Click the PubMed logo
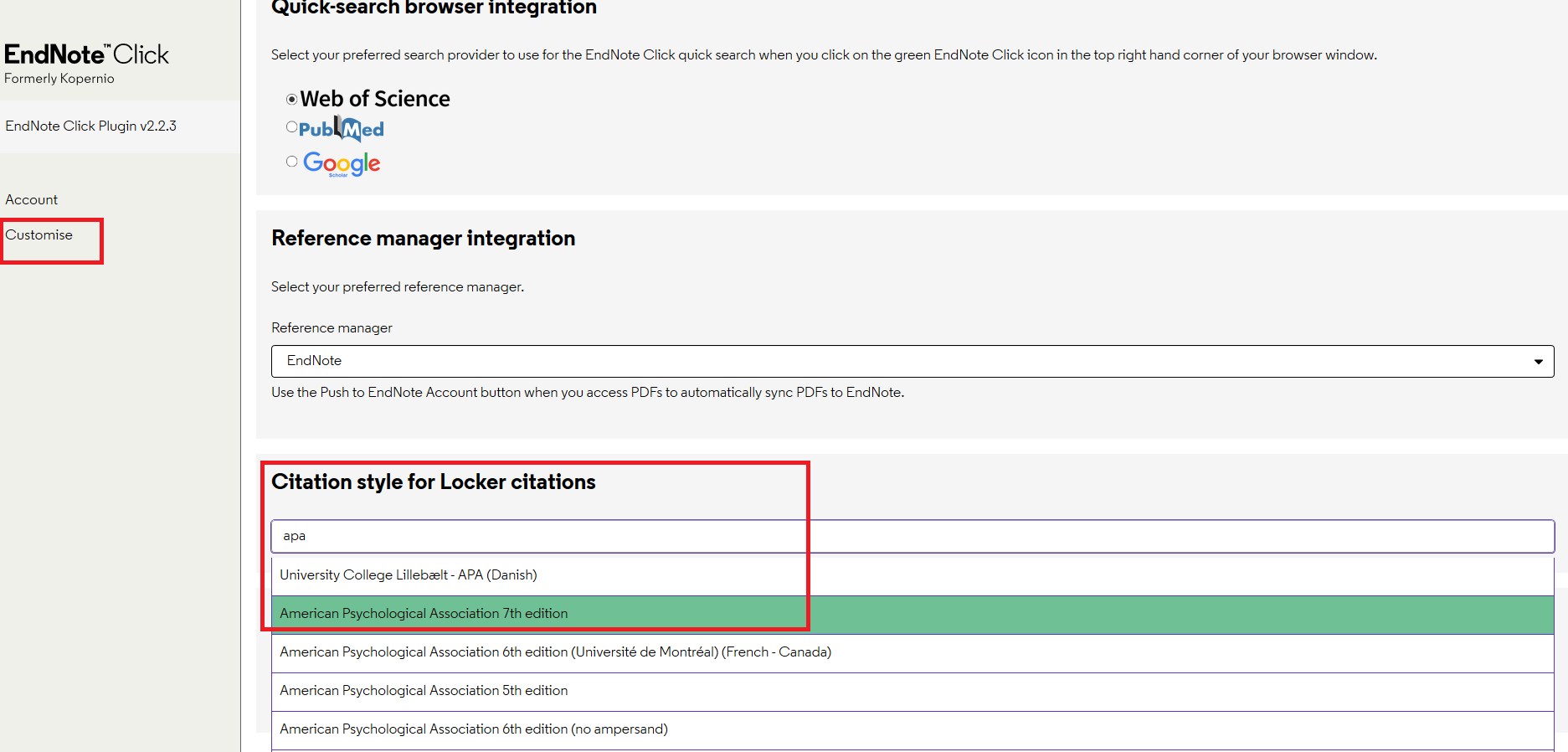Viewport: 1568px width, 752px height. [x=342, y=129]
